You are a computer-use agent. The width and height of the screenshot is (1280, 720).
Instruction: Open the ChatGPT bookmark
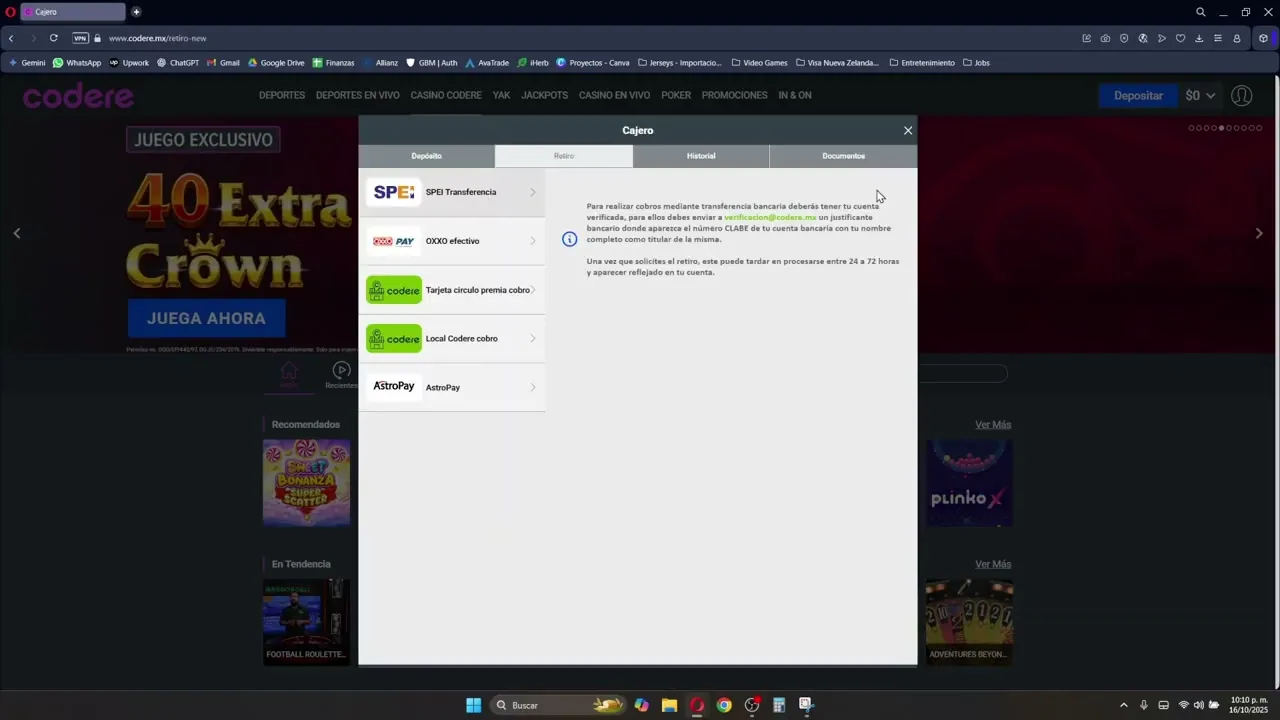pos(178,63)
